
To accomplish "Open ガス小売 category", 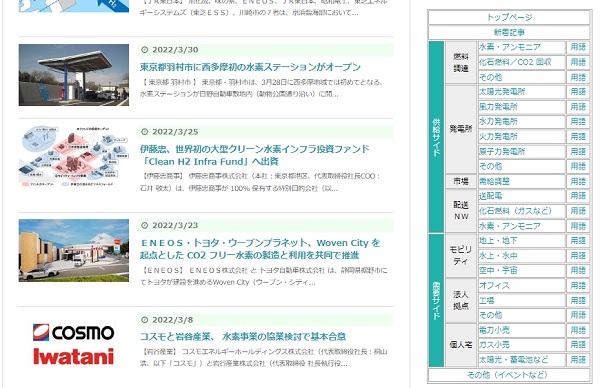I will [494, 345].
